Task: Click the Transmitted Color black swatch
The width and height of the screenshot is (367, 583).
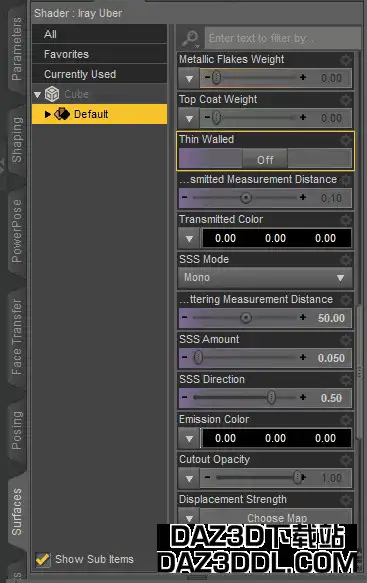Action: tap(276, 238)
